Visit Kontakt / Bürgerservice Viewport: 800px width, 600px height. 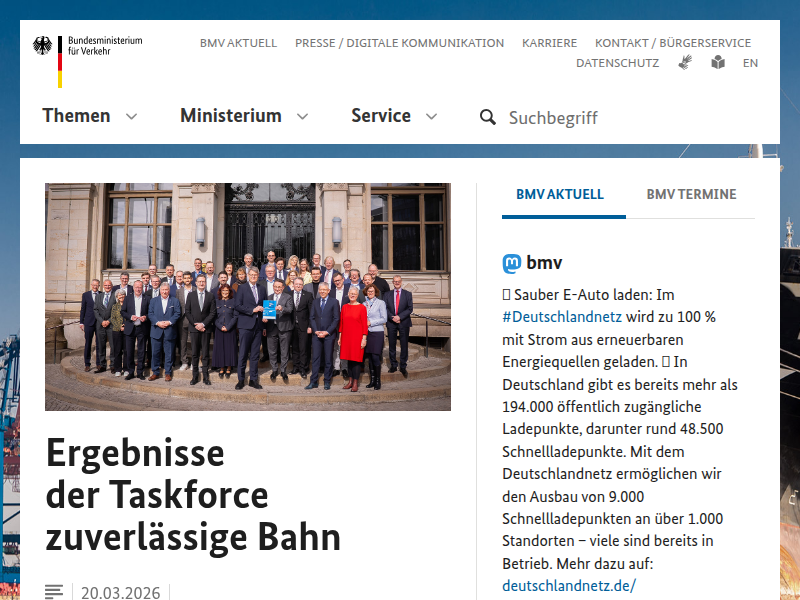point(672,43)
